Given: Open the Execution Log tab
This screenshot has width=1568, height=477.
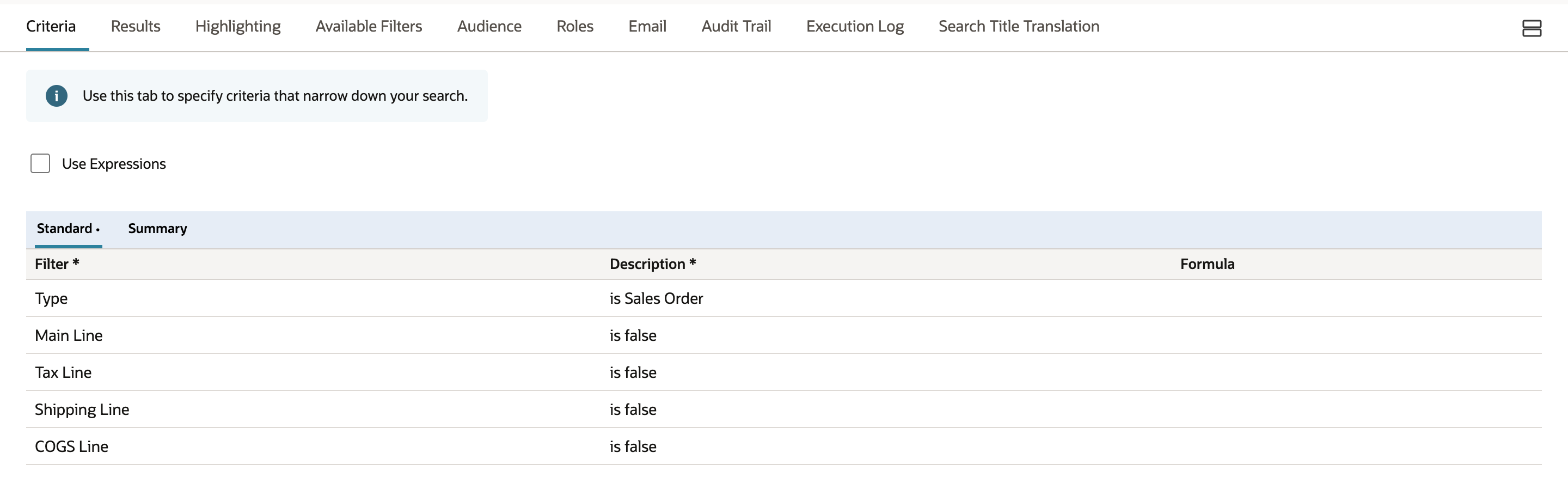Looking at the screenshot, I should [855, 26].
